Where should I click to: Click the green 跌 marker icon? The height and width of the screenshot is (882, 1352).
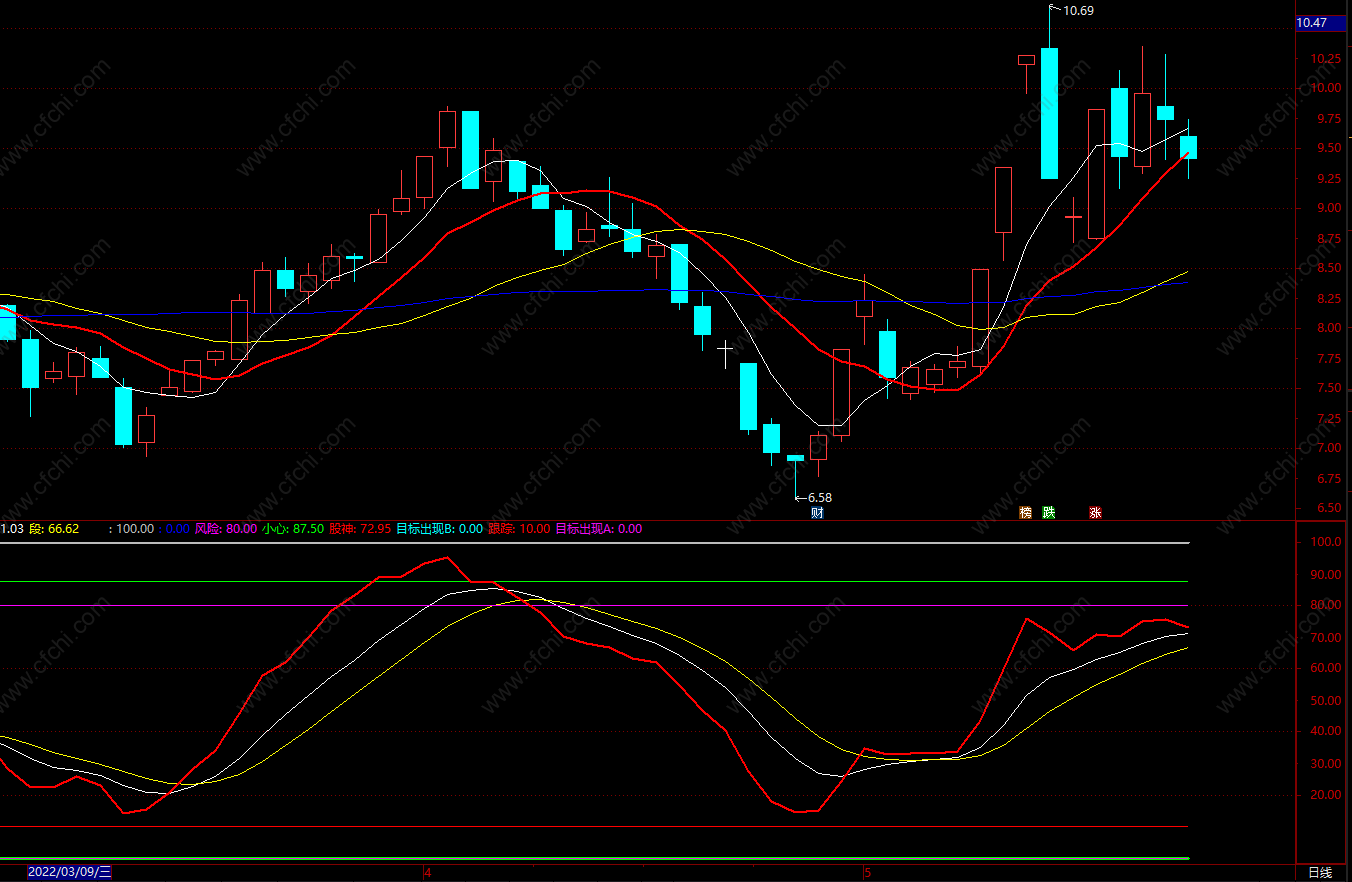pos(1049,513)
